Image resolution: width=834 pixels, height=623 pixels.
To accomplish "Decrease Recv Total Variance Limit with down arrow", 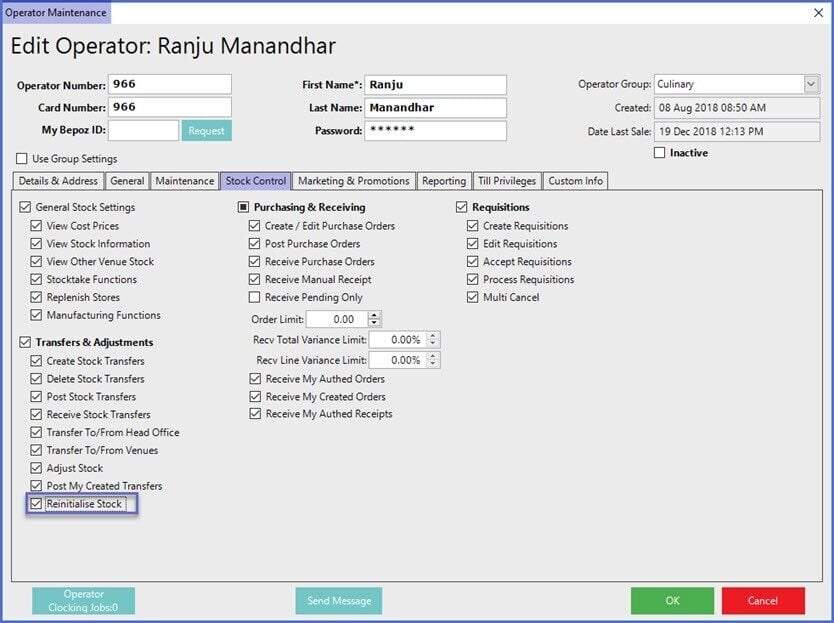I will click(x=432, y=344).
